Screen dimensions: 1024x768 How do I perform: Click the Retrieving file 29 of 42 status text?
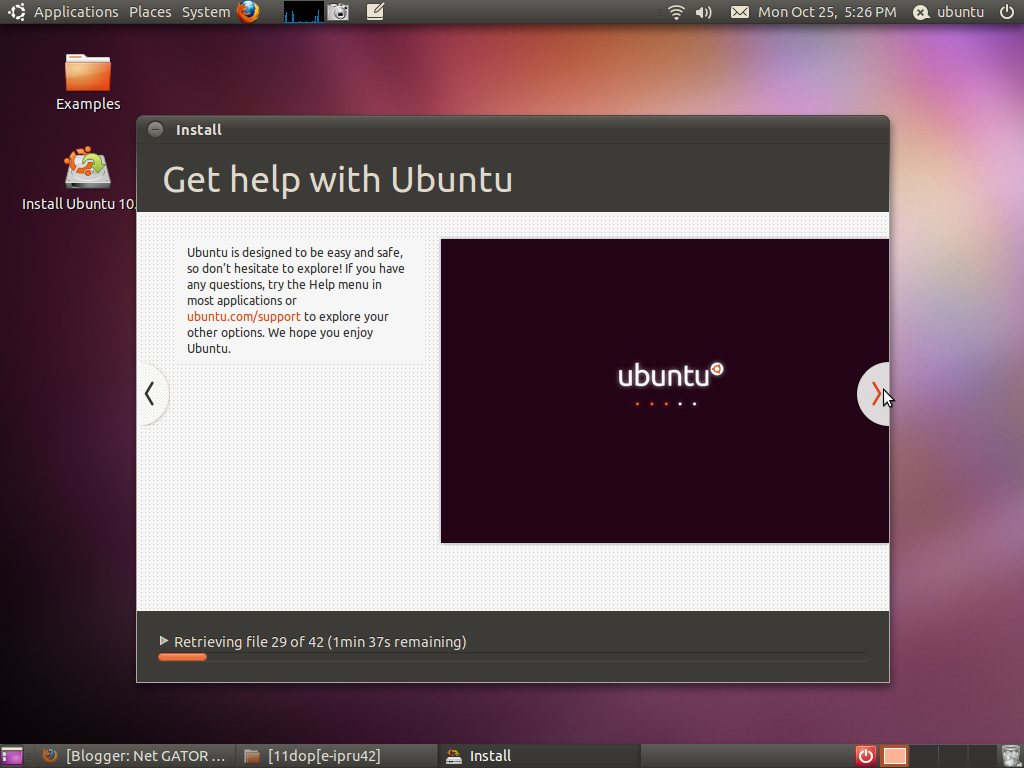pyautogui.click(x=320, y=642)
